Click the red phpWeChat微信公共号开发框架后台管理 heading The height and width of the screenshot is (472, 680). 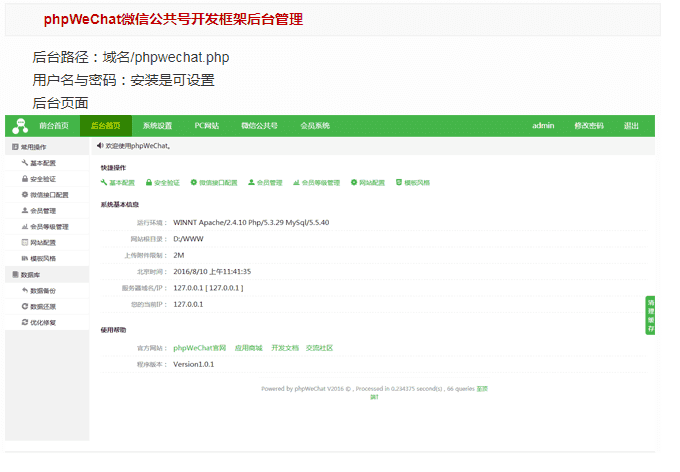173,19
